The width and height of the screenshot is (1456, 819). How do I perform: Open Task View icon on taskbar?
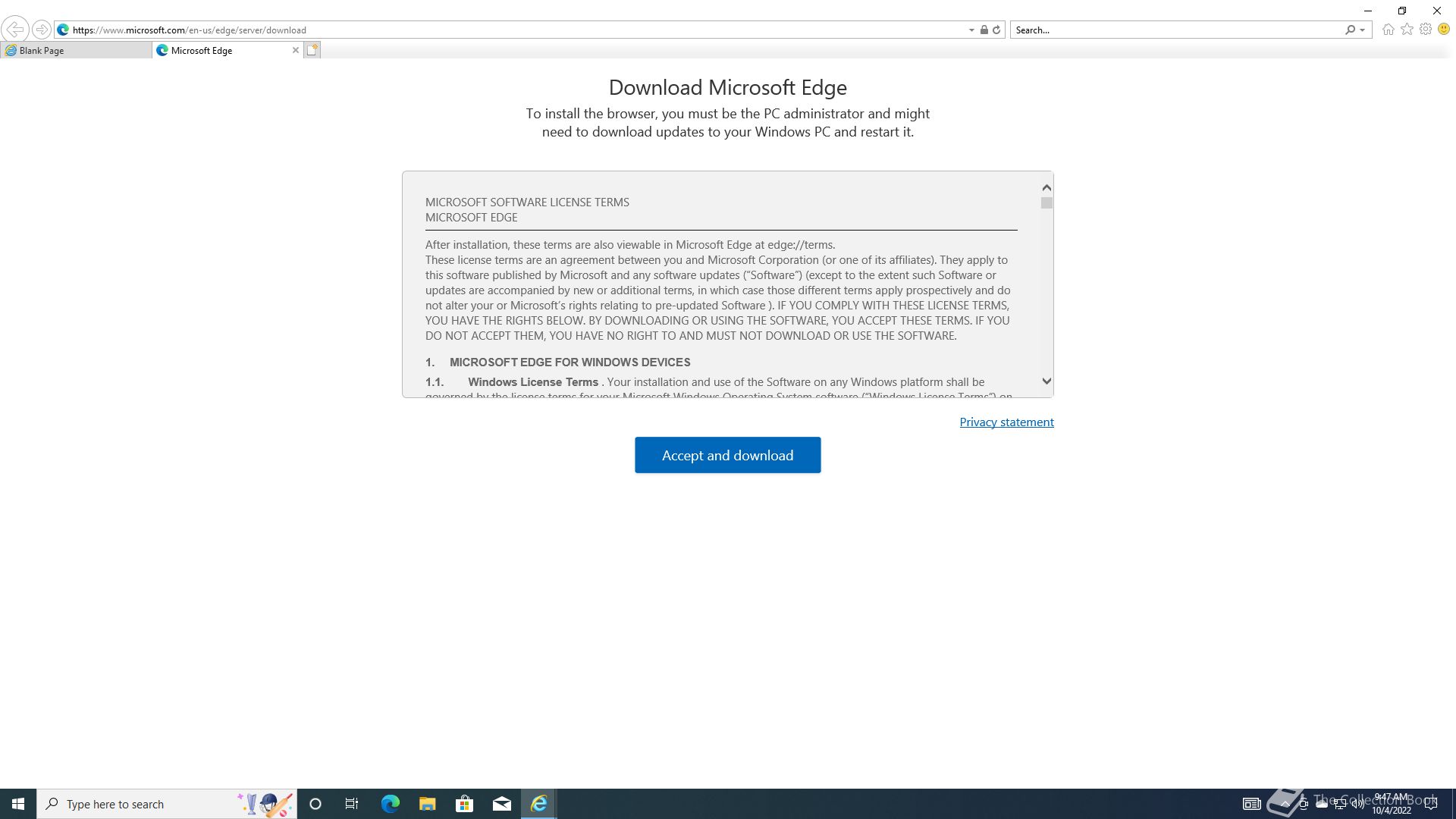tap(352, 804)
